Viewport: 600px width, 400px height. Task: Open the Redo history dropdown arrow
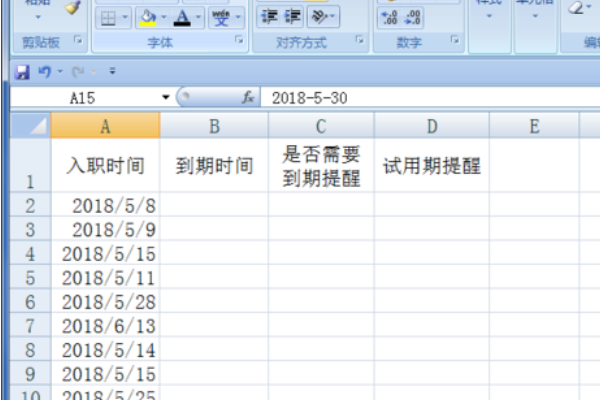94,72
